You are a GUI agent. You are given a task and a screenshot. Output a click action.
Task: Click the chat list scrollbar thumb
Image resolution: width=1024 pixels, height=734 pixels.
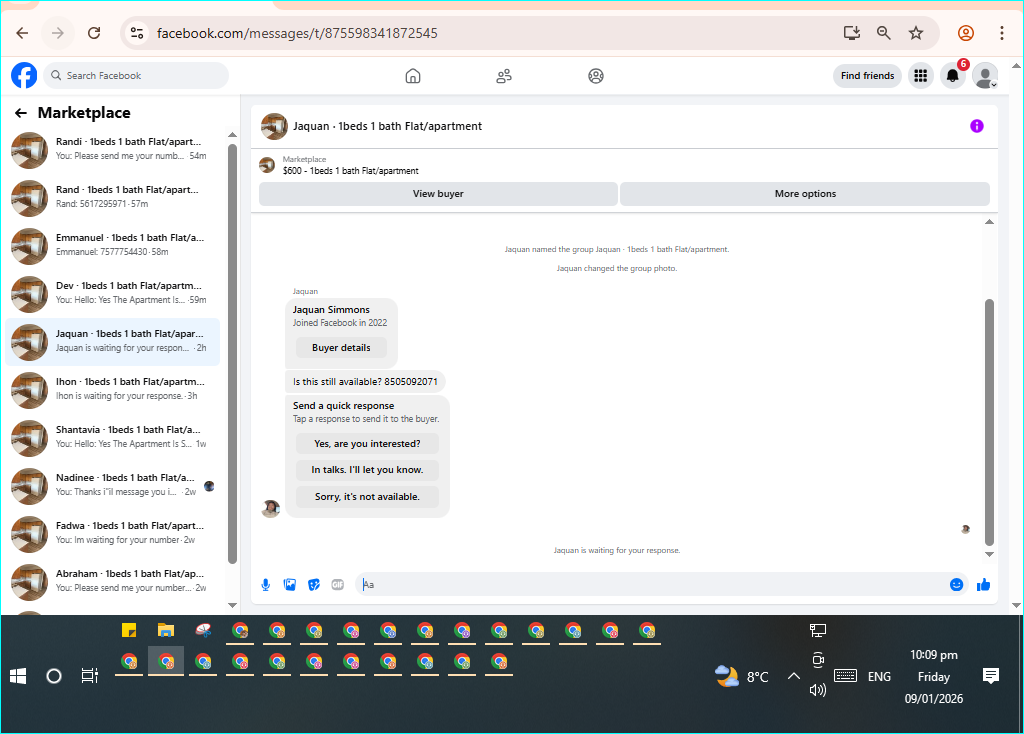(x=232, y=353)
